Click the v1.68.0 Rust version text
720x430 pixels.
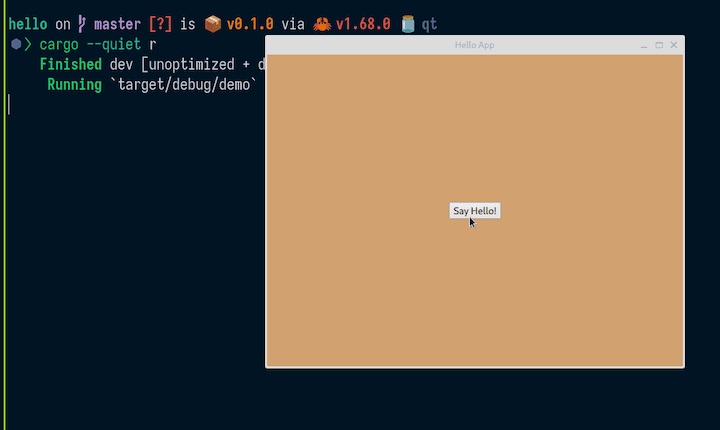click(x=363, y=24)
